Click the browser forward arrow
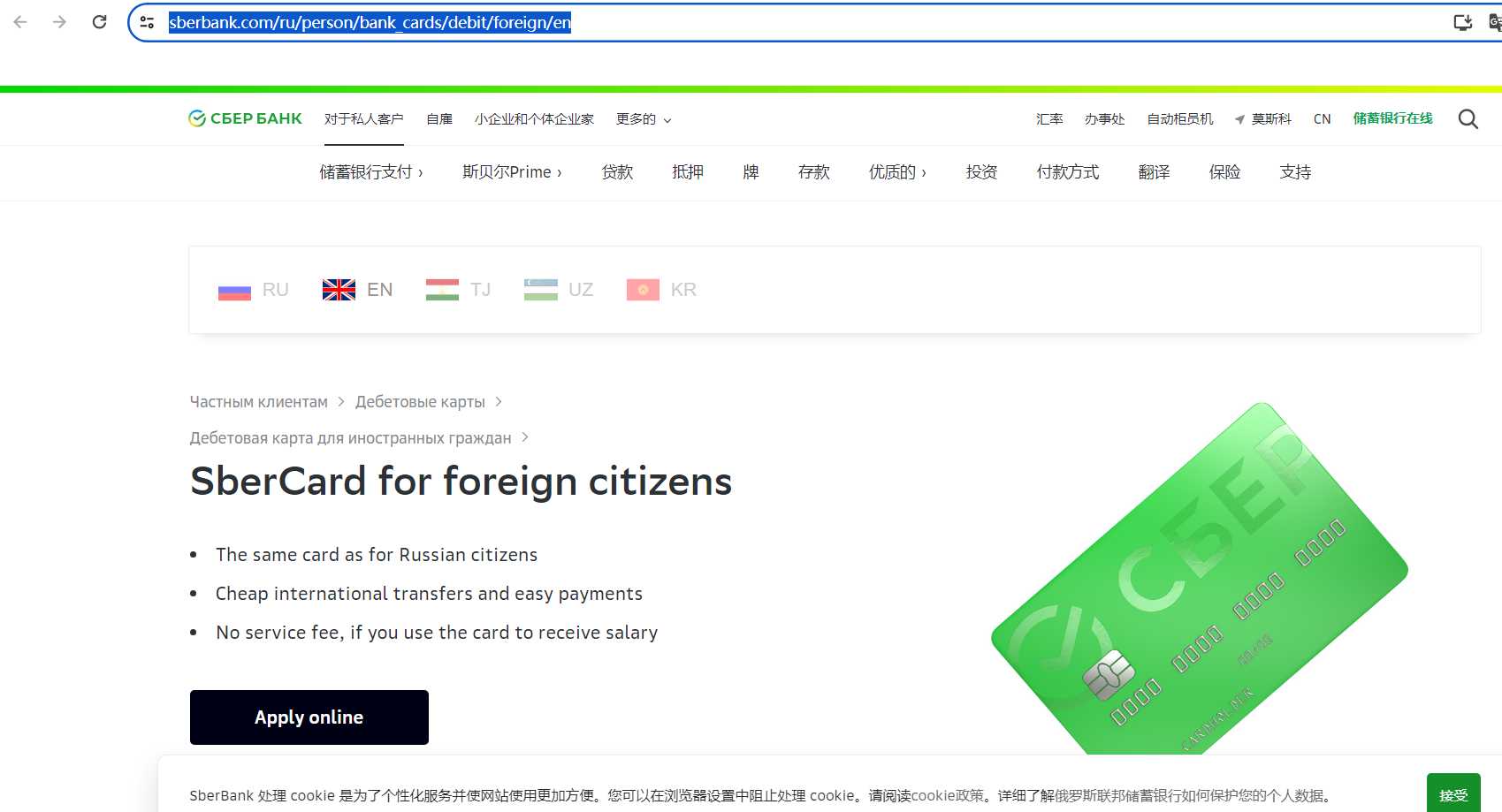This screenshot has width=1502, height=812. [59, 22]
